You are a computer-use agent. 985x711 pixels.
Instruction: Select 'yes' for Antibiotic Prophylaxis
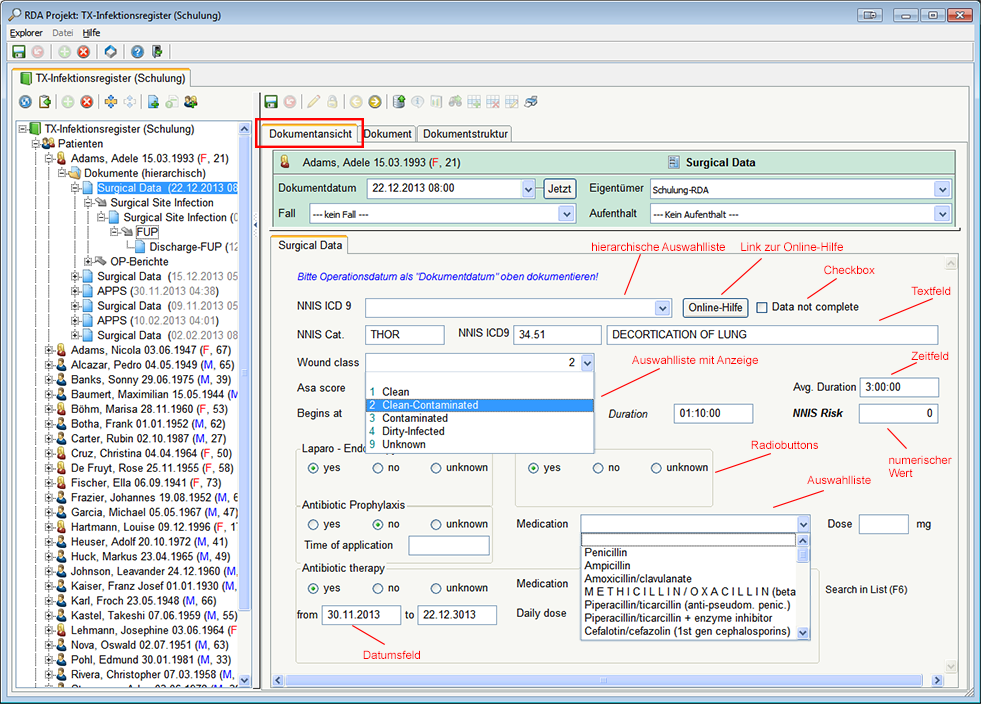314,524
